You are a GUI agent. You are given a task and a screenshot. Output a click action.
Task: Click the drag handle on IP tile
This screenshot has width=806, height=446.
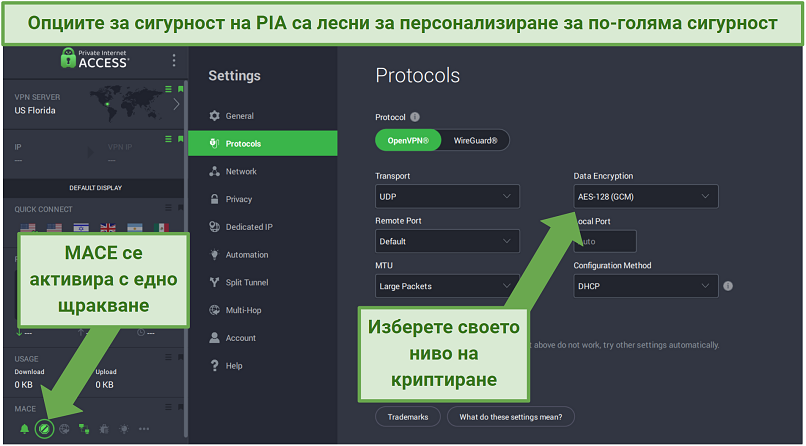[x=168, y=139]
